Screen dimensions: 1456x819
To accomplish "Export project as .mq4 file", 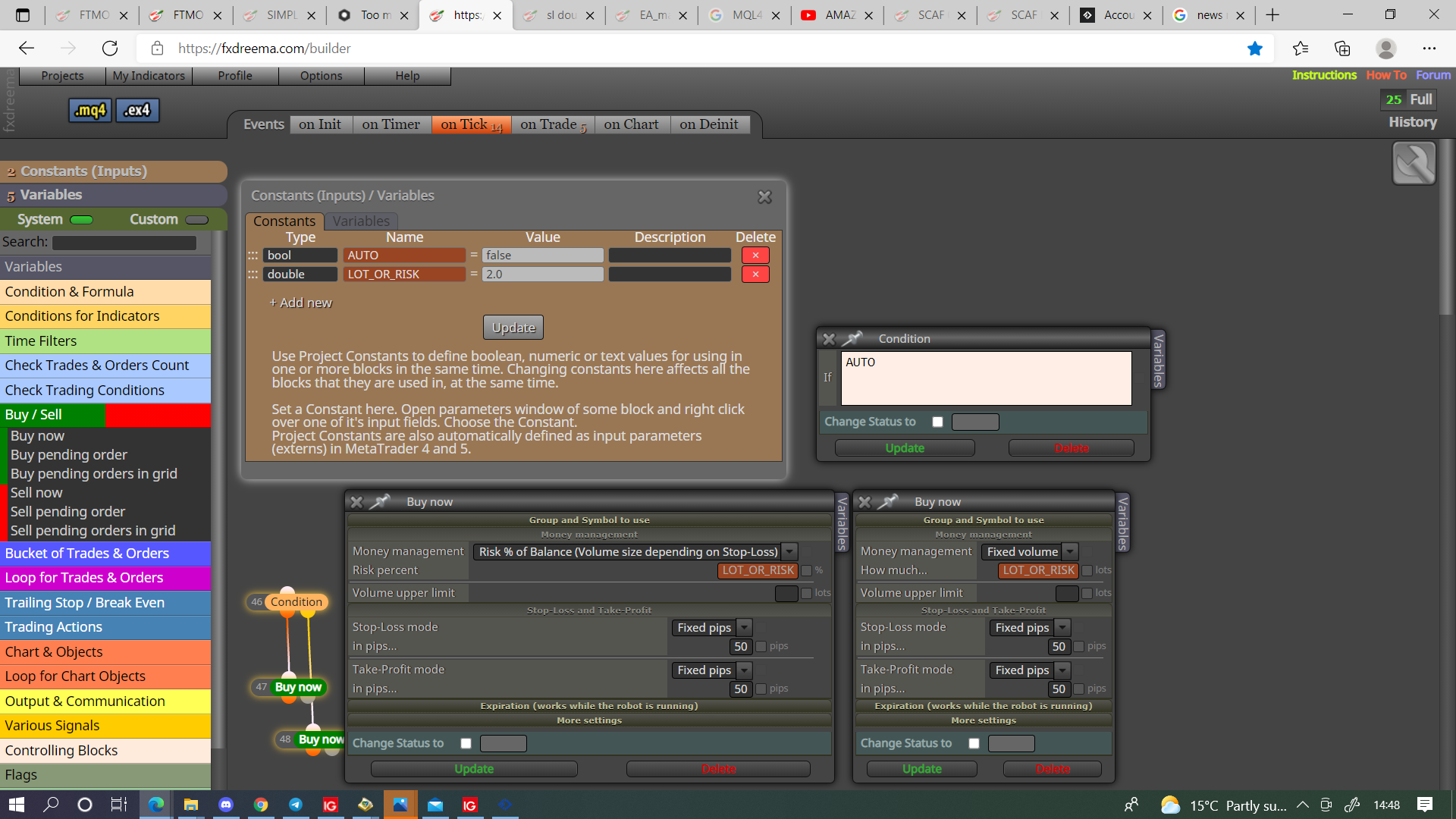I will pos(90,110).
